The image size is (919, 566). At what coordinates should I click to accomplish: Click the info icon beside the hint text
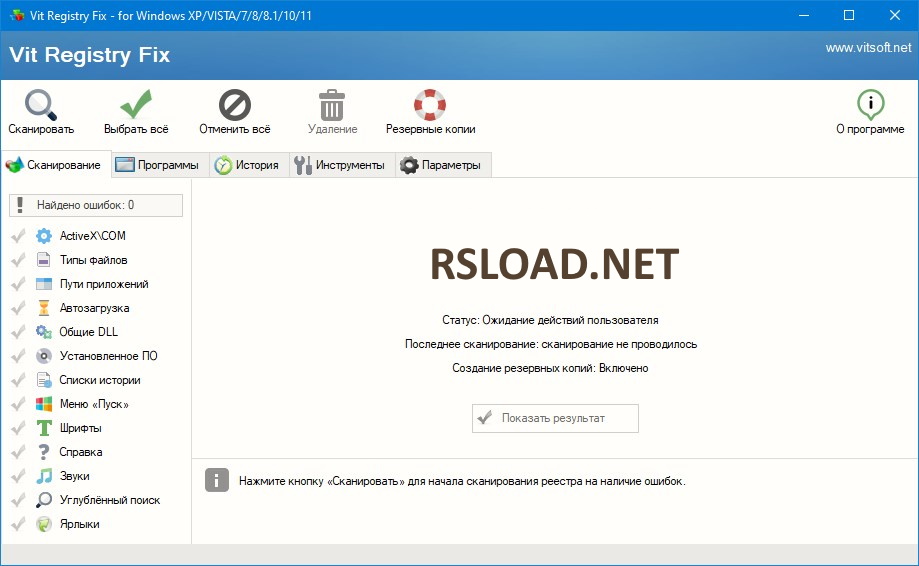tap(217, 480)
